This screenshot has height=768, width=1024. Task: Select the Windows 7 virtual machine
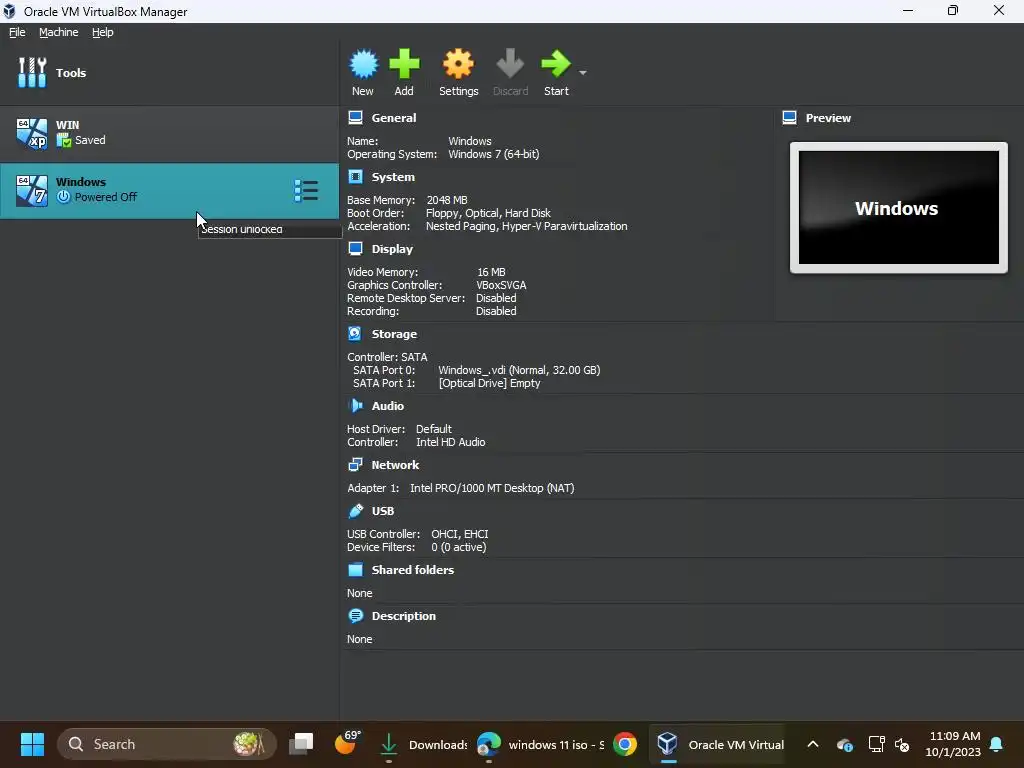pyautogui.click(x=170, y=190)
